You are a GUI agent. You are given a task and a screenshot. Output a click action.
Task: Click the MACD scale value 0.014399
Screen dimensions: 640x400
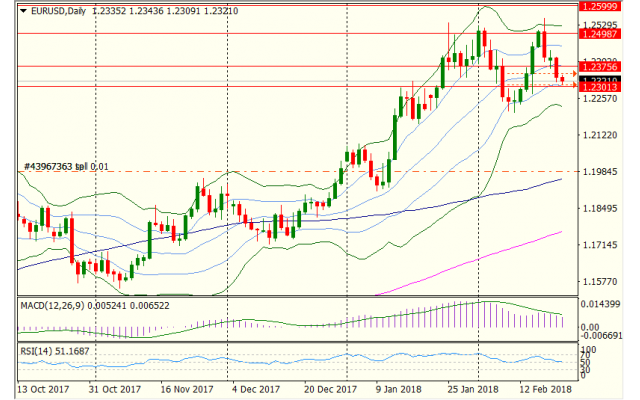(610, 303)
